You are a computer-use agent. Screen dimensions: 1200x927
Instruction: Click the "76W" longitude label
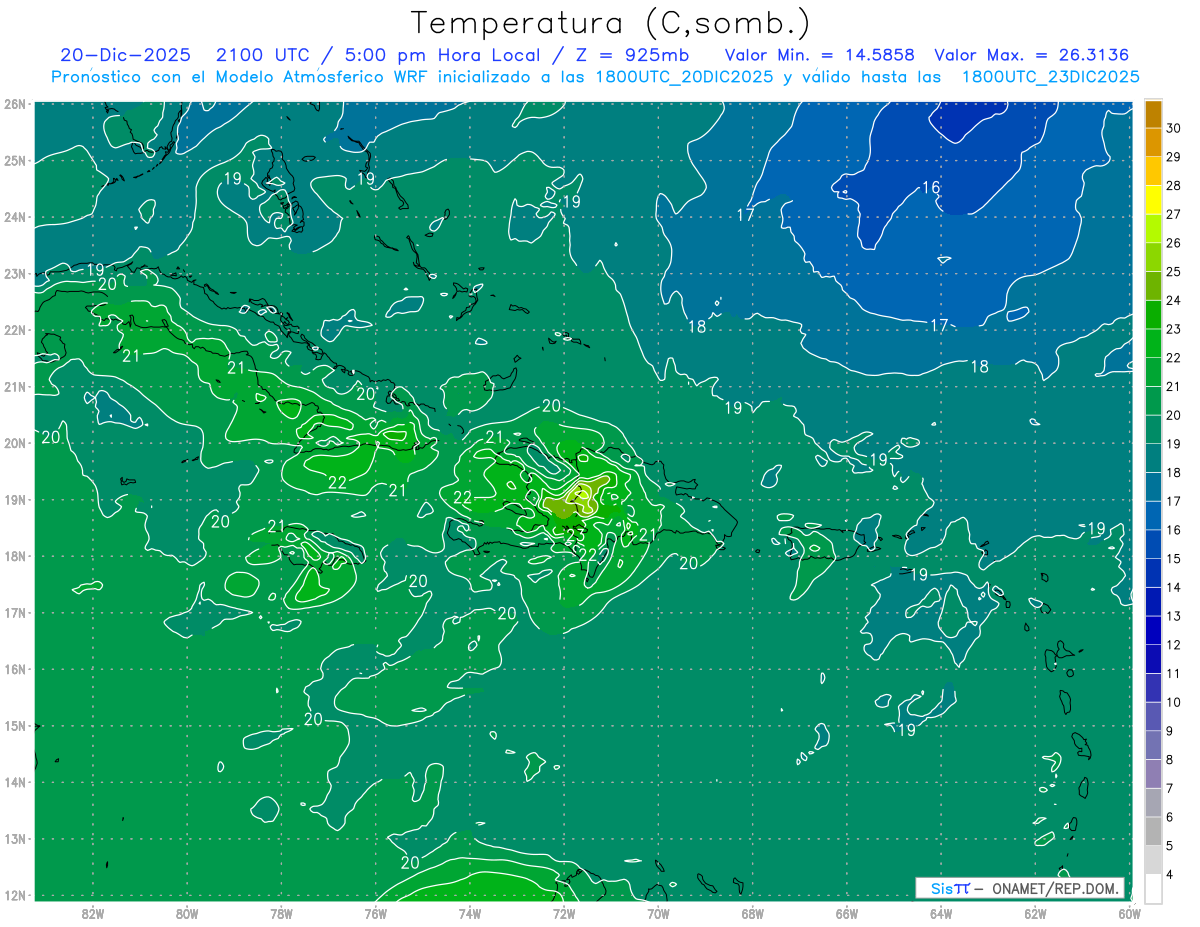pos(375,913)
